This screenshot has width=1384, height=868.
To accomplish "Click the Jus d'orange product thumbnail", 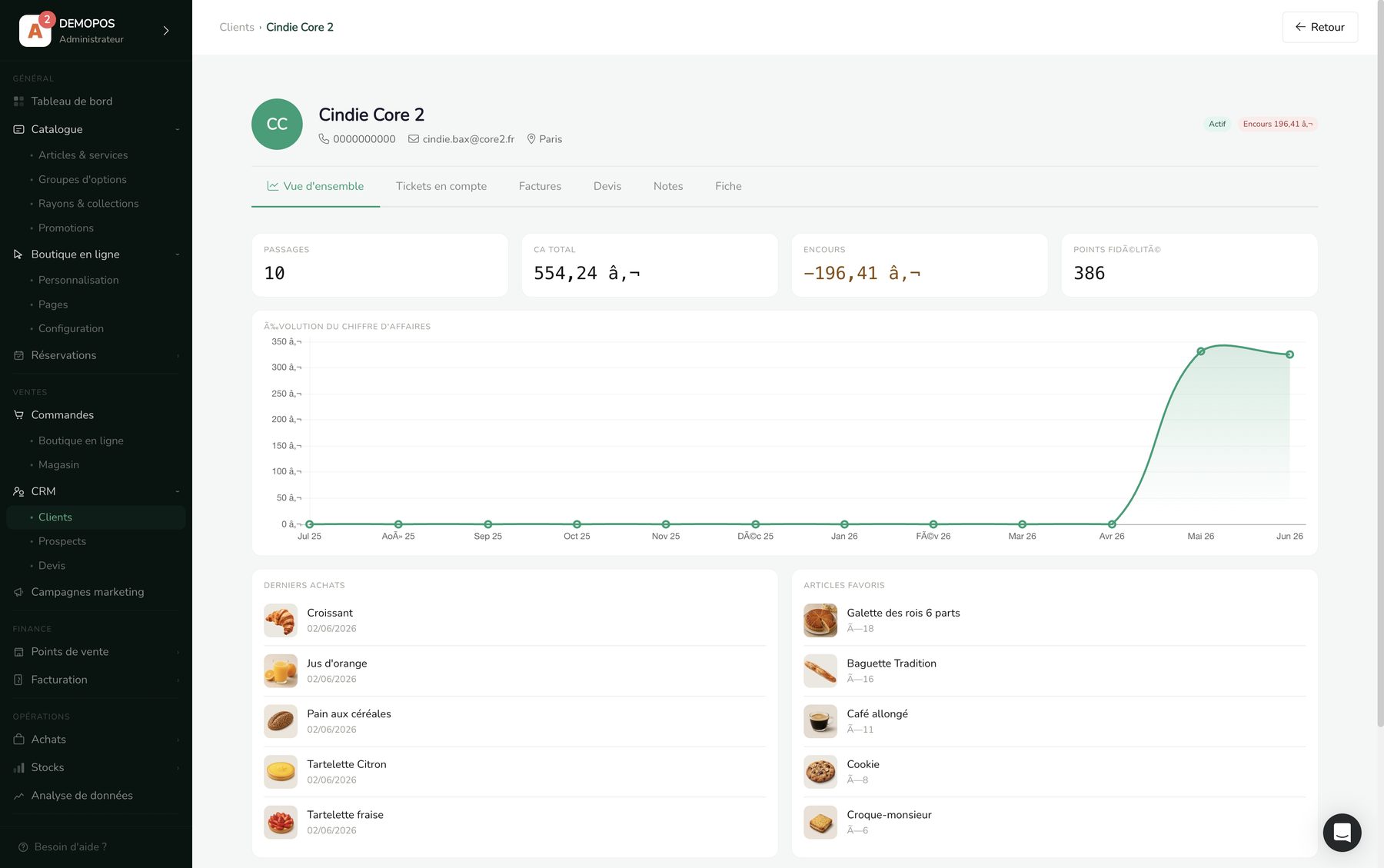I will click(281, 671).
